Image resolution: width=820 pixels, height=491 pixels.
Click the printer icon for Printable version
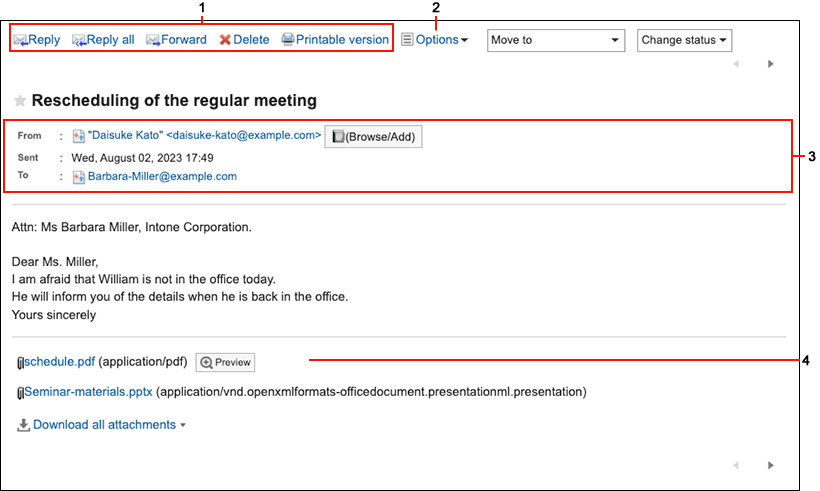(x=288, y=39)
